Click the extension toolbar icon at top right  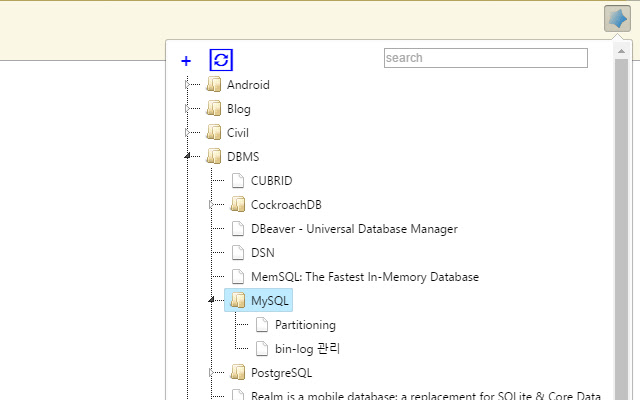pos(618,18)
